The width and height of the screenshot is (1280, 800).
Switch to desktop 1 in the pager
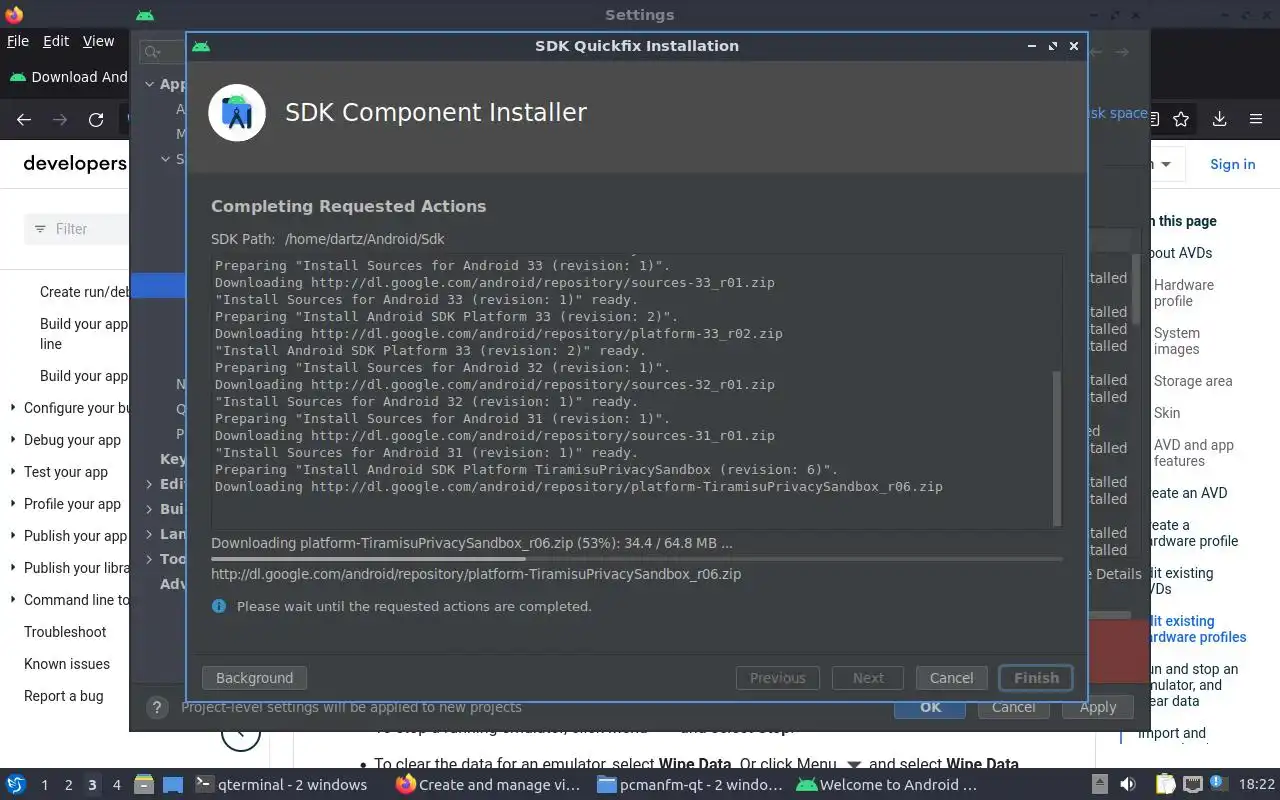click(44, 785)
